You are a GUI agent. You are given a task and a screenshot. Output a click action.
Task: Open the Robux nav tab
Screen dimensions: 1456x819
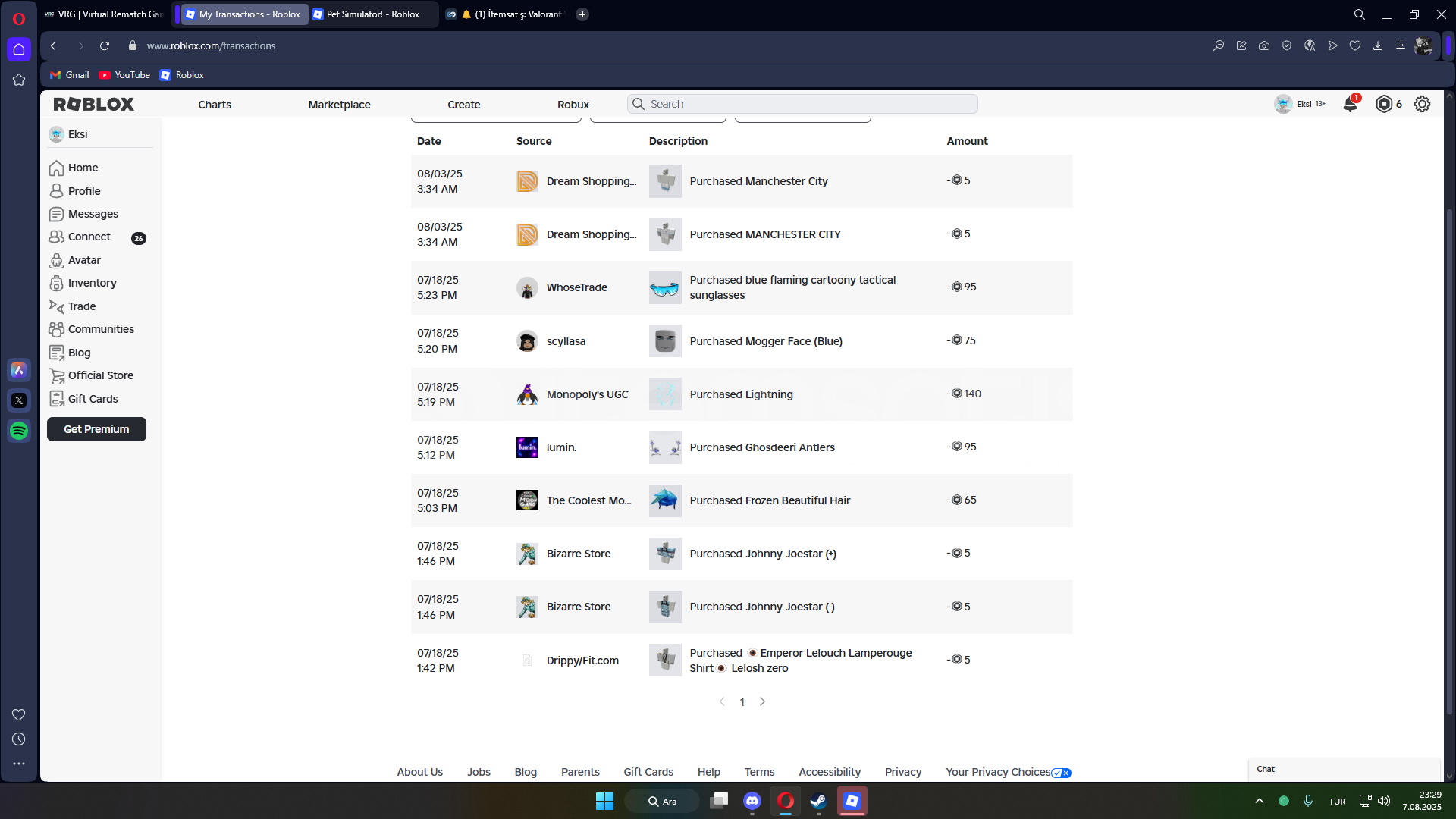click(x=573, y=105)
